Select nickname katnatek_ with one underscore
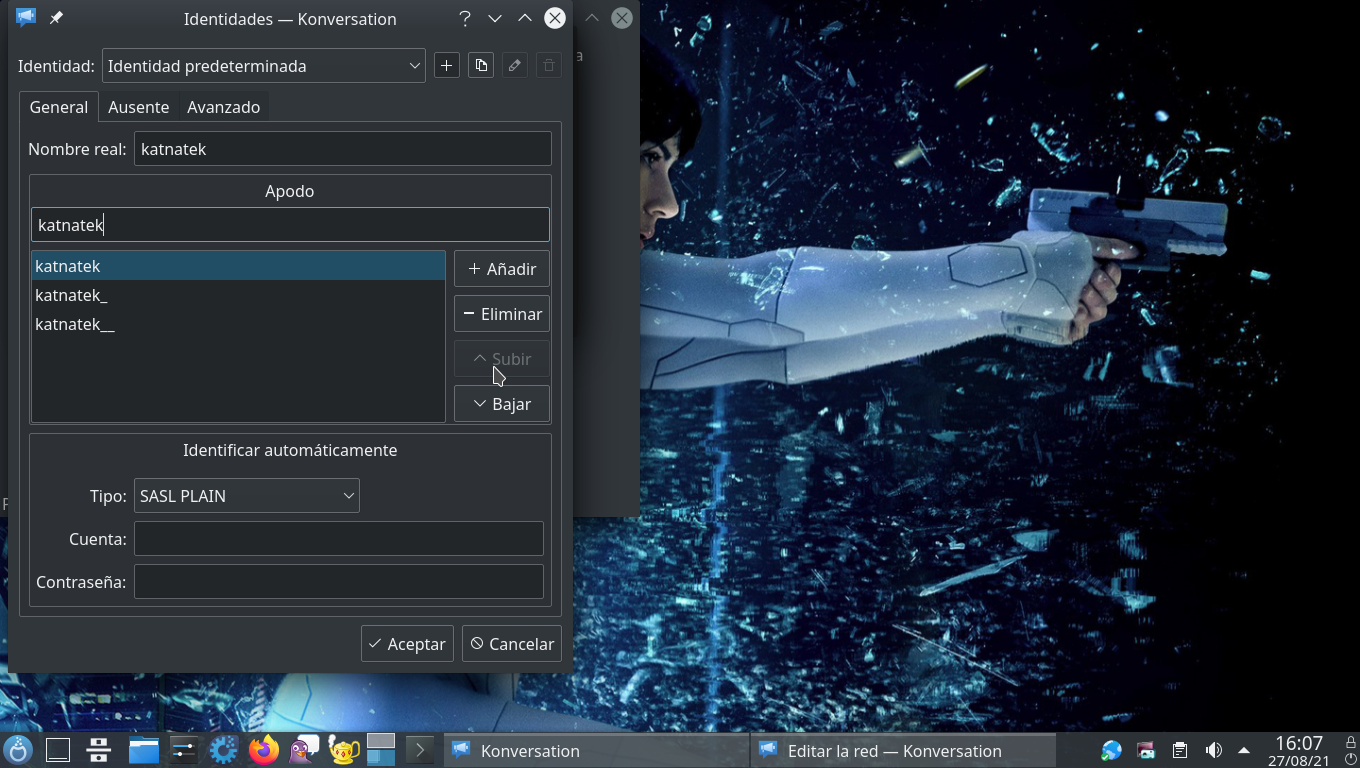Viewport: 1360px width, 768px height. (x=238, y=295)
